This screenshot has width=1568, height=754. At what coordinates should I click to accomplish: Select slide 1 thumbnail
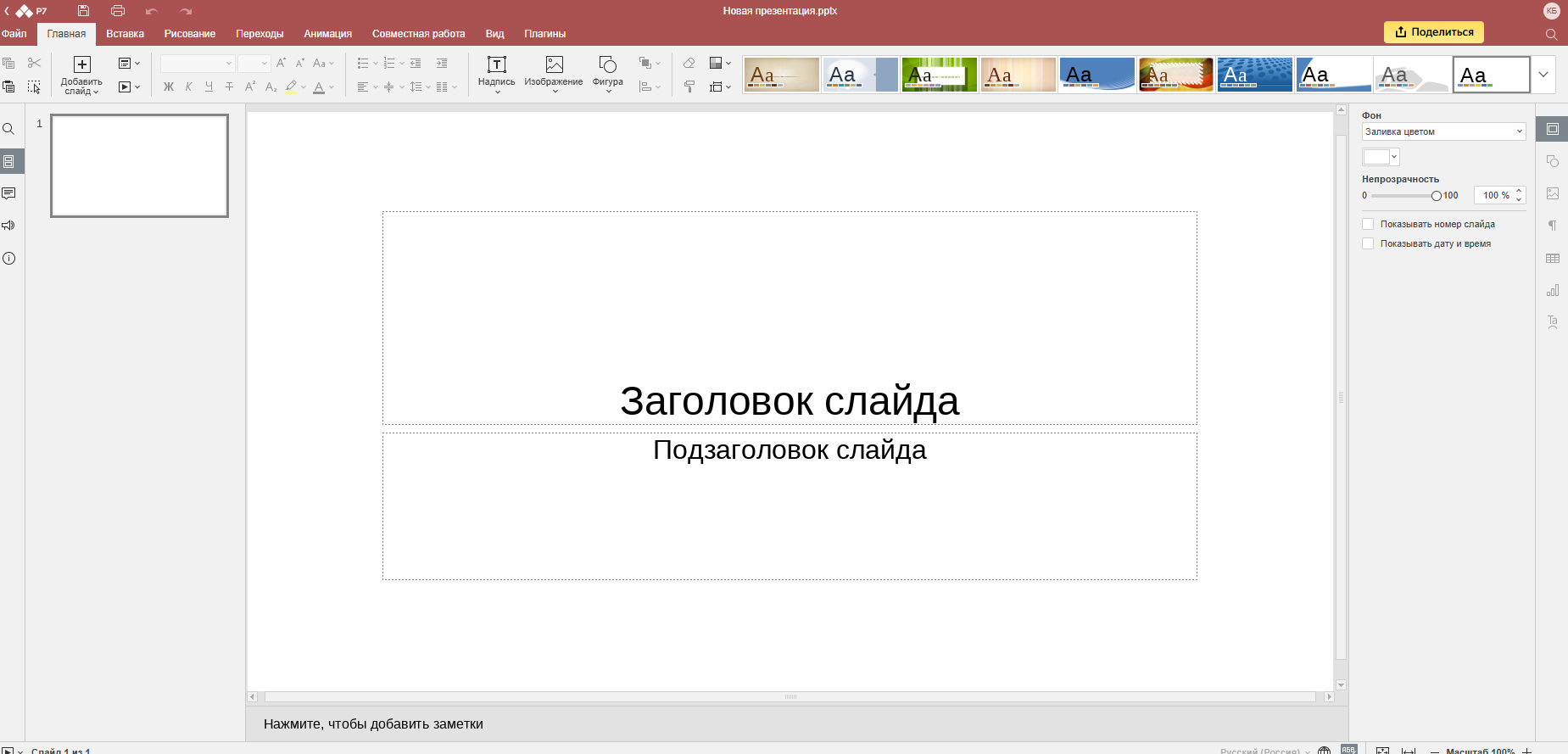tap(139, 165)
